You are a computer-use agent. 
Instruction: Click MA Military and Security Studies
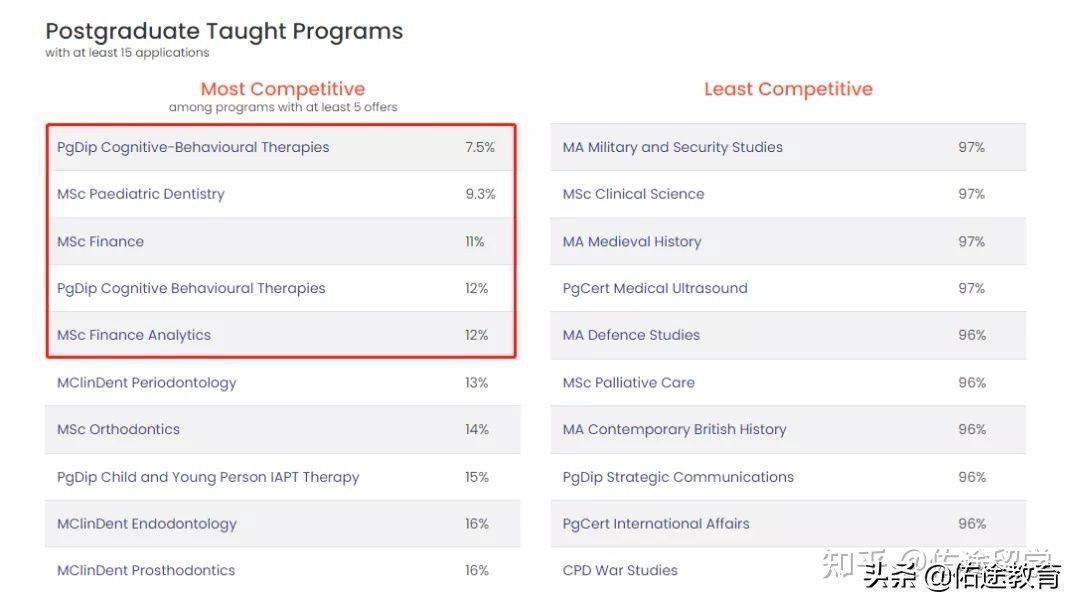pos(673,147)
